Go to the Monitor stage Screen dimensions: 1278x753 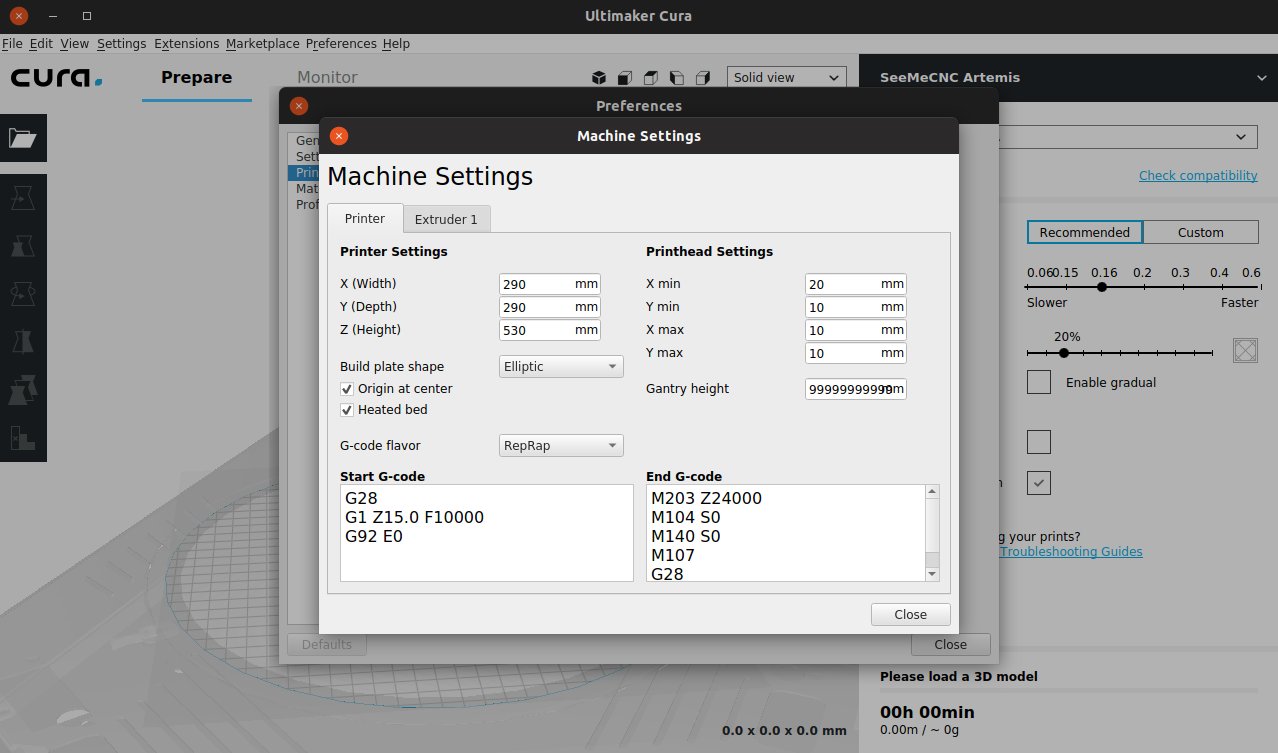(327, 77)
